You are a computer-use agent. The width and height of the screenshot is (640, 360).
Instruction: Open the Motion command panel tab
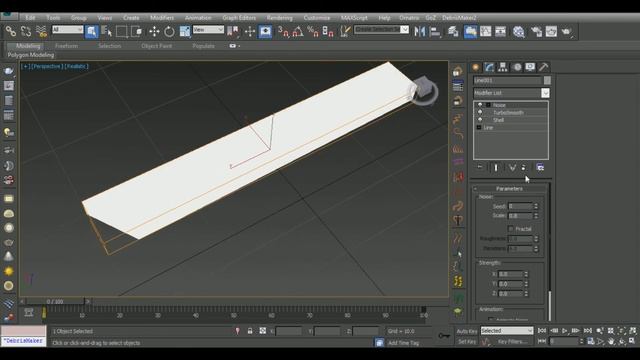(517, 67)
